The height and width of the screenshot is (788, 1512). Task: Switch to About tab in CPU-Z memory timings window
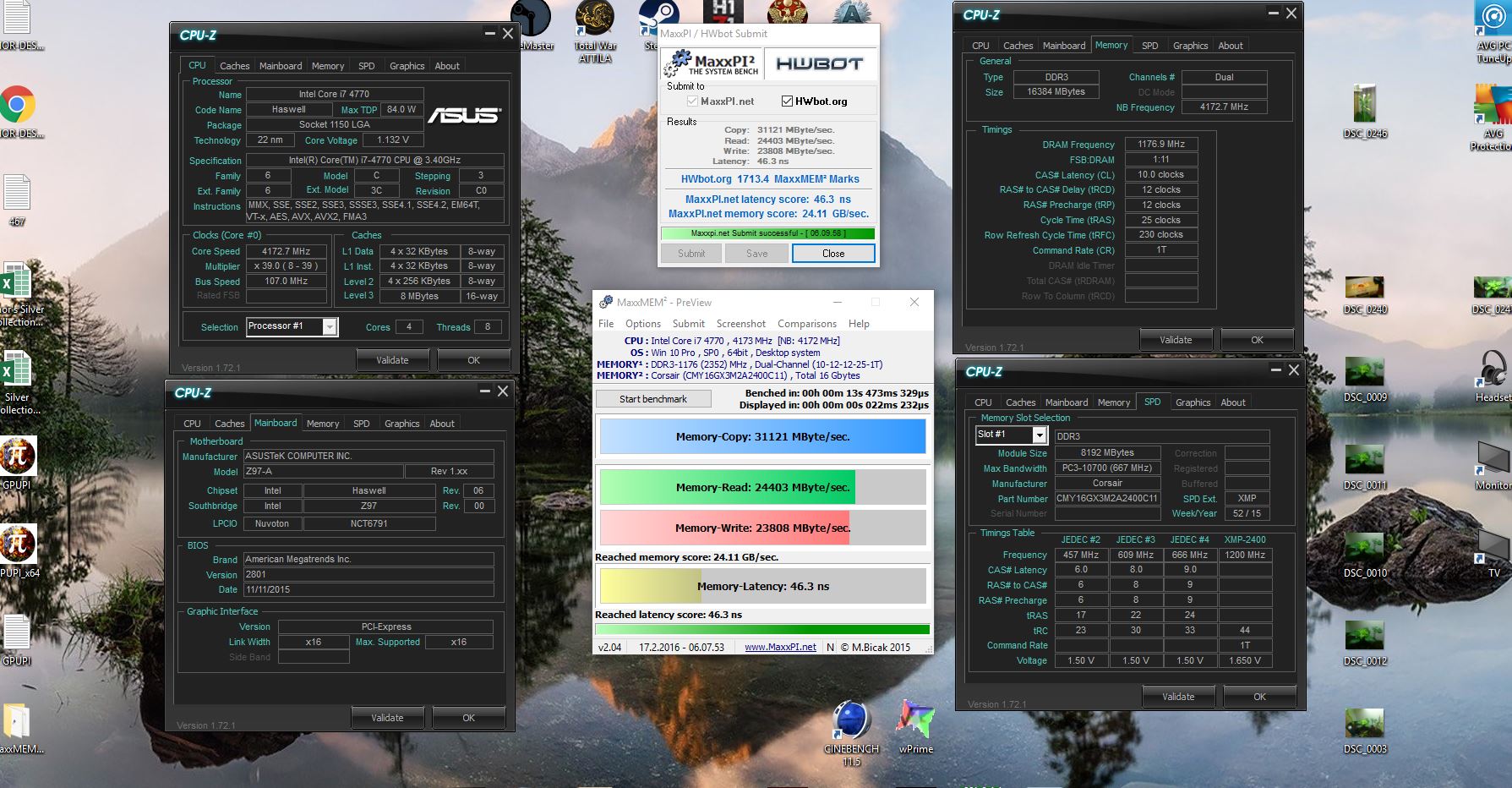coord(1231,46)
